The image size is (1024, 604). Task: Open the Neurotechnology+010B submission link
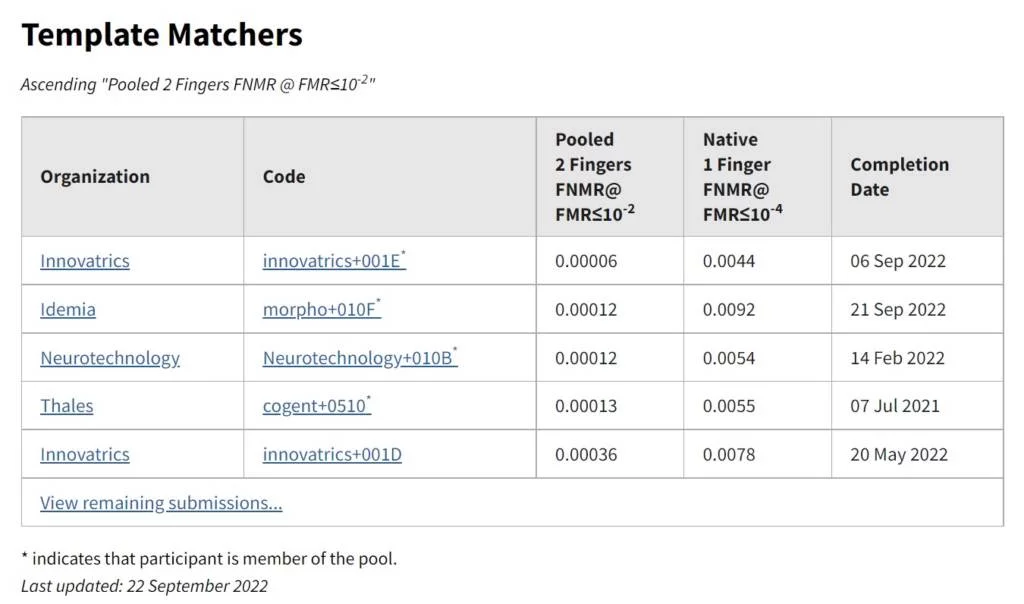coord(357,356)
